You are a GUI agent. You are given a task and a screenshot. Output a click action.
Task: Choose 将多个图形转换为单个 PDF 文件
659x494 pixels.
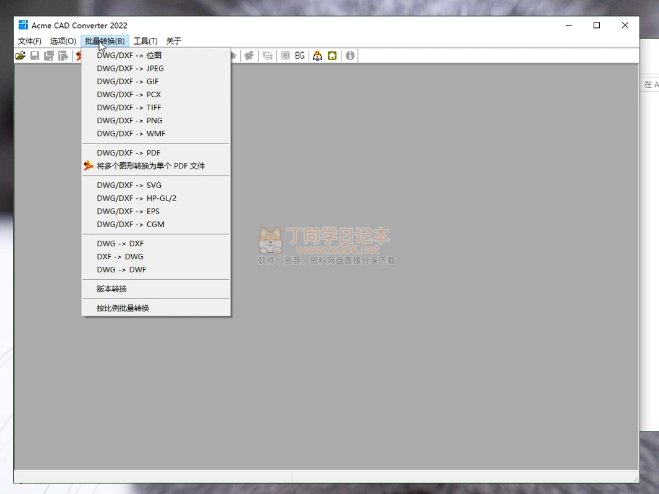(156, 166)
